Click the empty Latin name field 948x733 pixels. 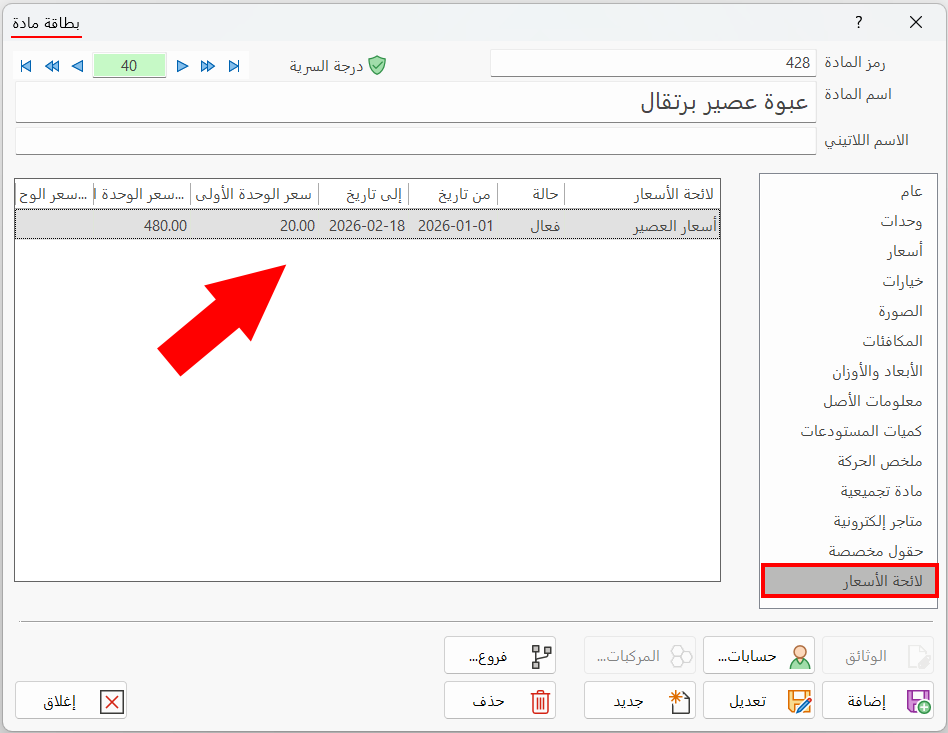(x=416, y=141)
